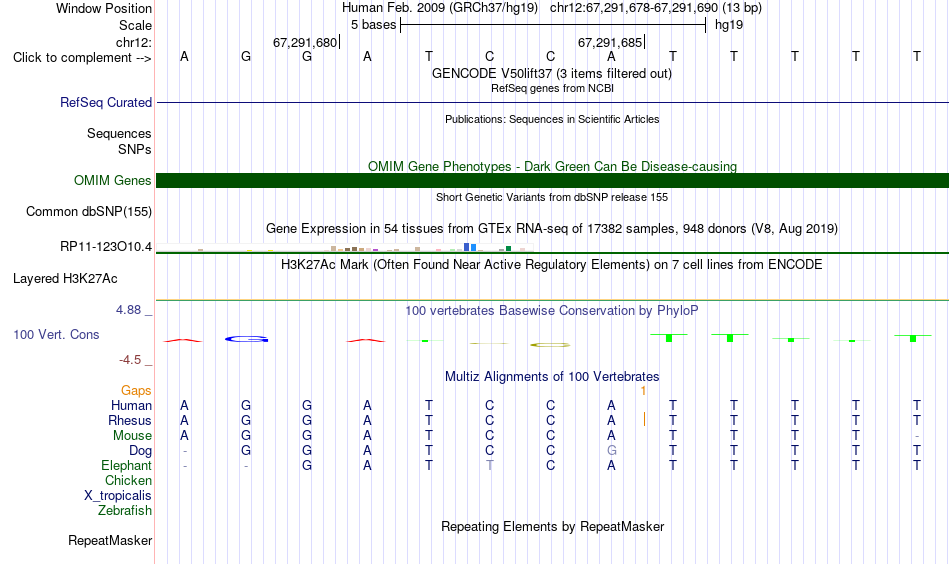Viewport: 950px width, 564px height.
Task: Click the Dog species label
Action: click(x=140, y=451)
